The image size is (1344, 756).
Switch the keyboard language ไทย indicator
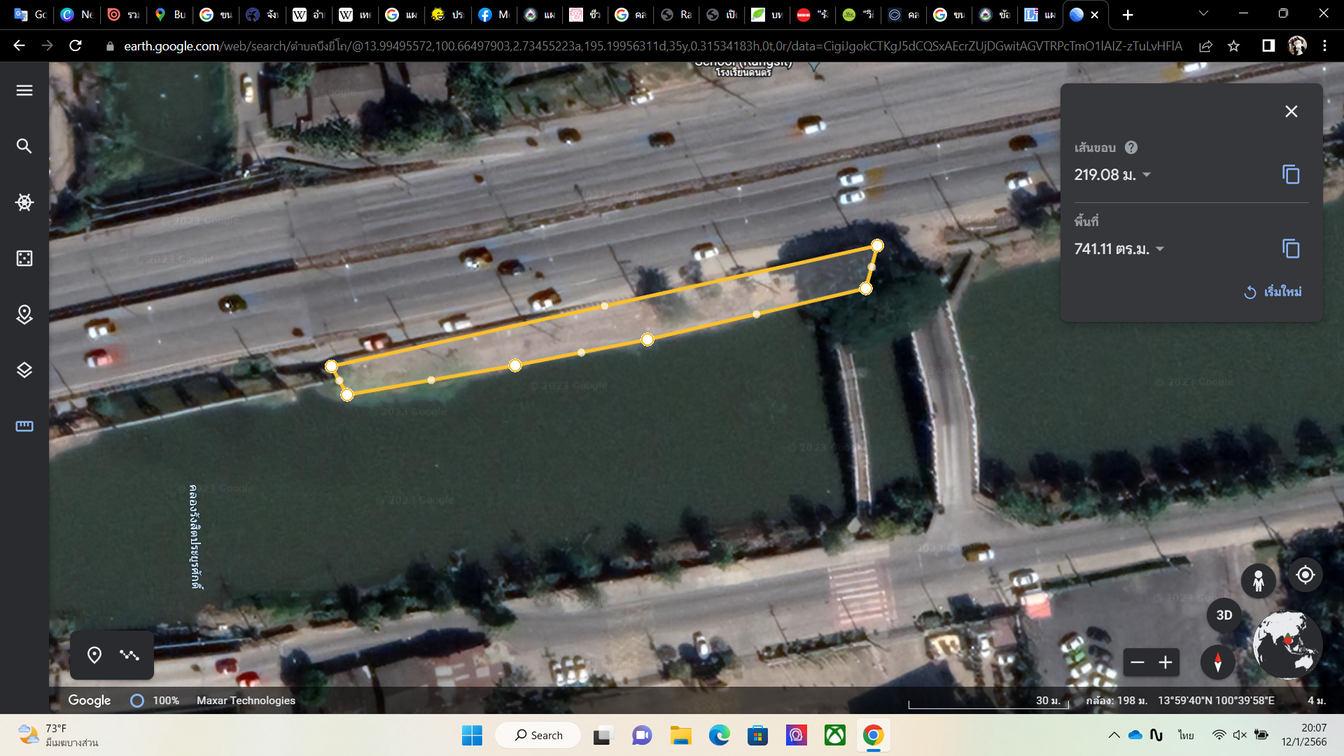point(1186,735)
